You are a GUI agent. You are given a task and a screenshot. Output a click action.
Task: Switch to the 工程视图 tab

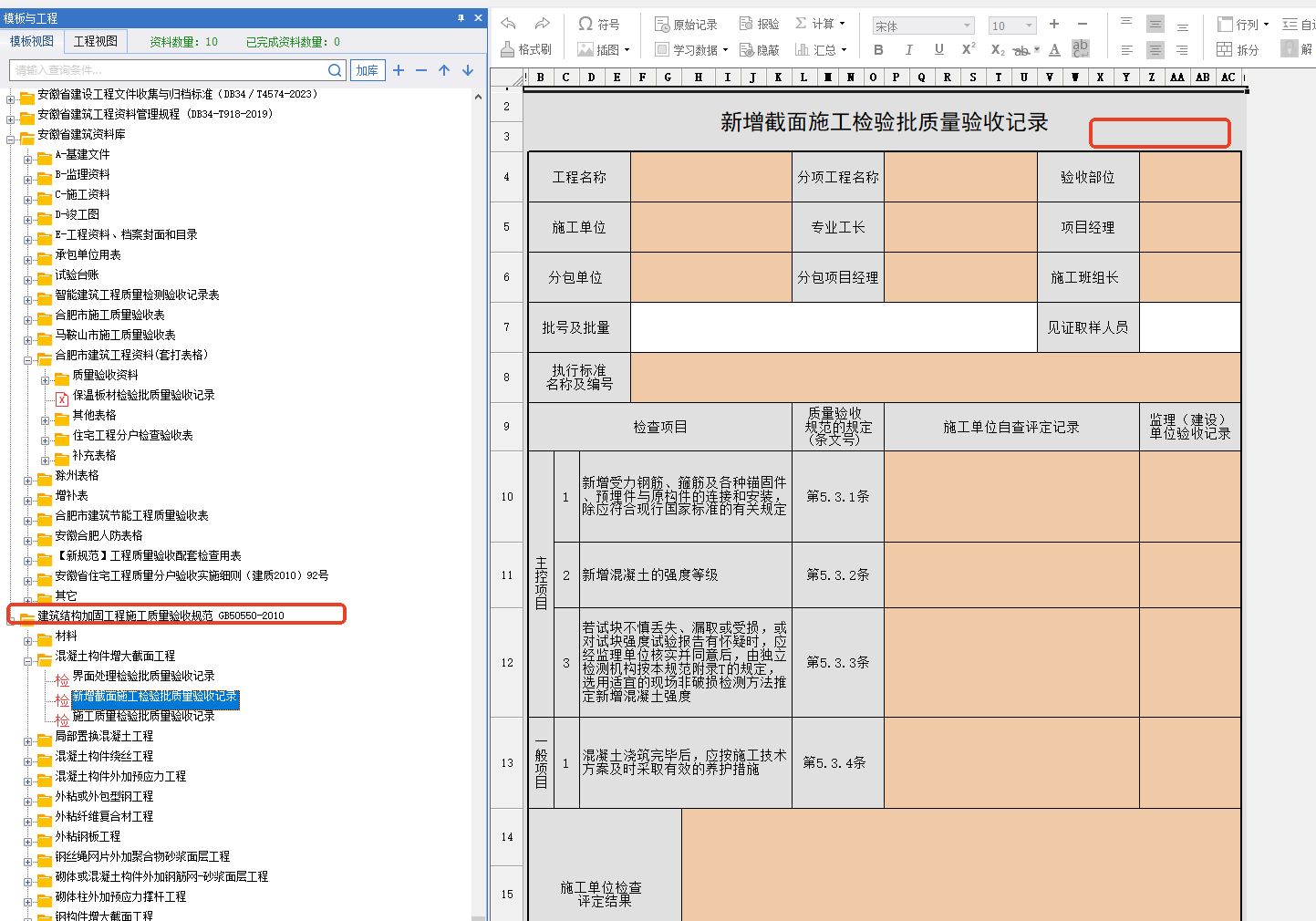click(96, 41)
